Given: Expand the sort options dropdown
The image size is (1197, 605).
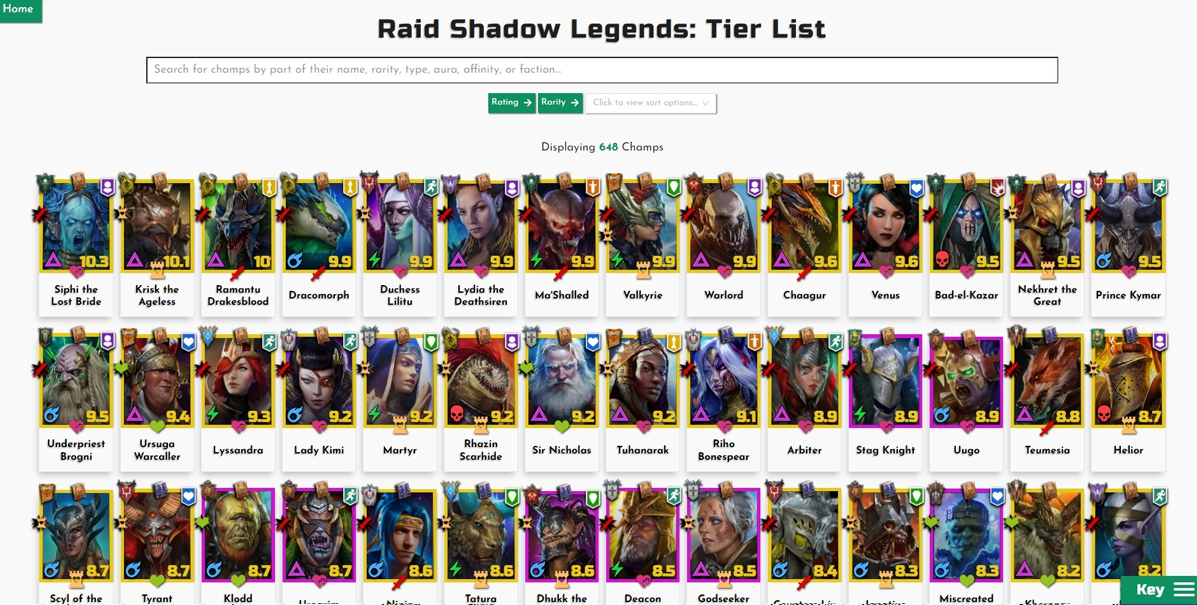Looking at the screenshot, I should tap(650, 103).
